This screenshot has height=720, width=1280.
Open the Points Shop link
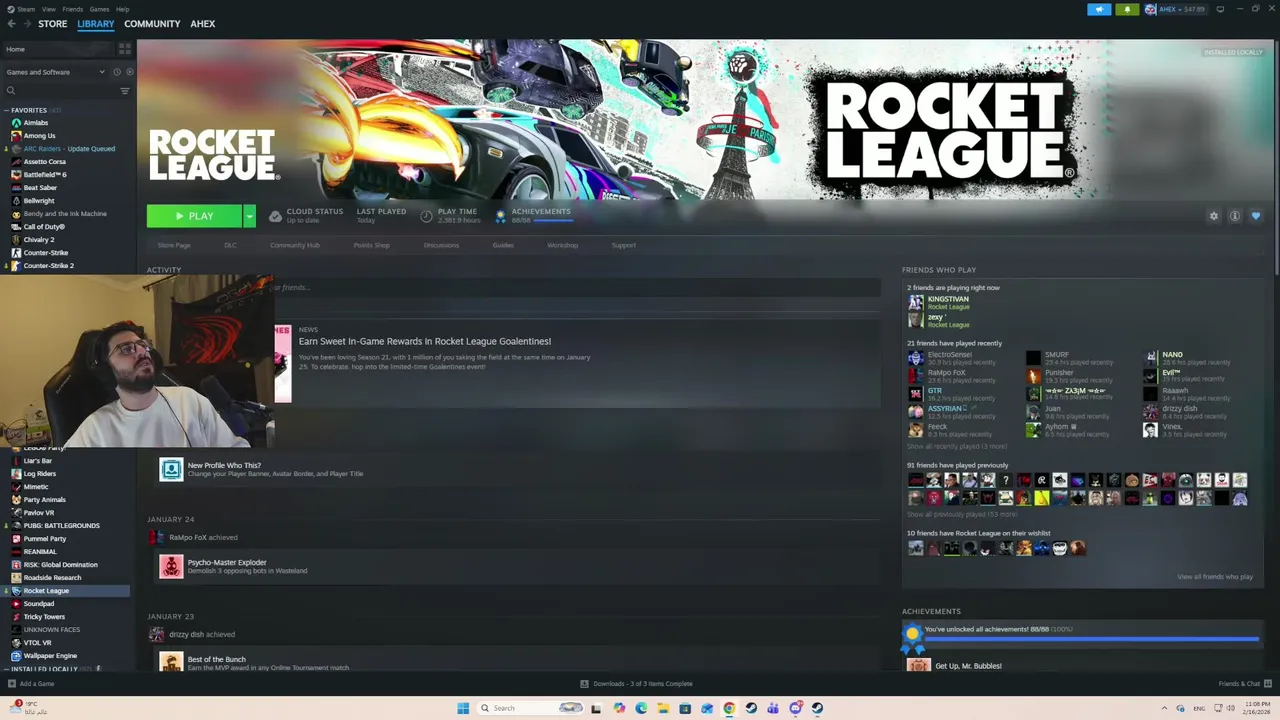pyautogui.click(x=372, y=245)
